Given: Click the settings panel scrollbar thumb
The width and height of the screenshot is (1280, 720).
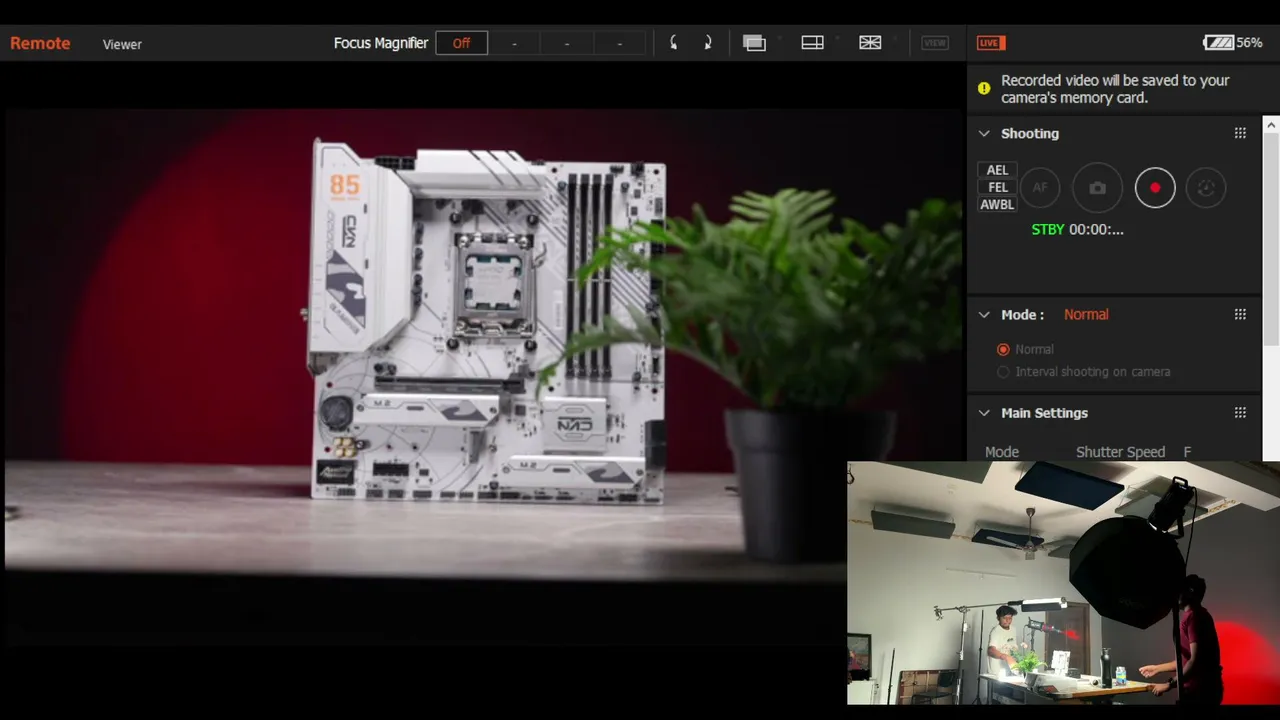Looking at the screenshot, I should click(1271, 238).
